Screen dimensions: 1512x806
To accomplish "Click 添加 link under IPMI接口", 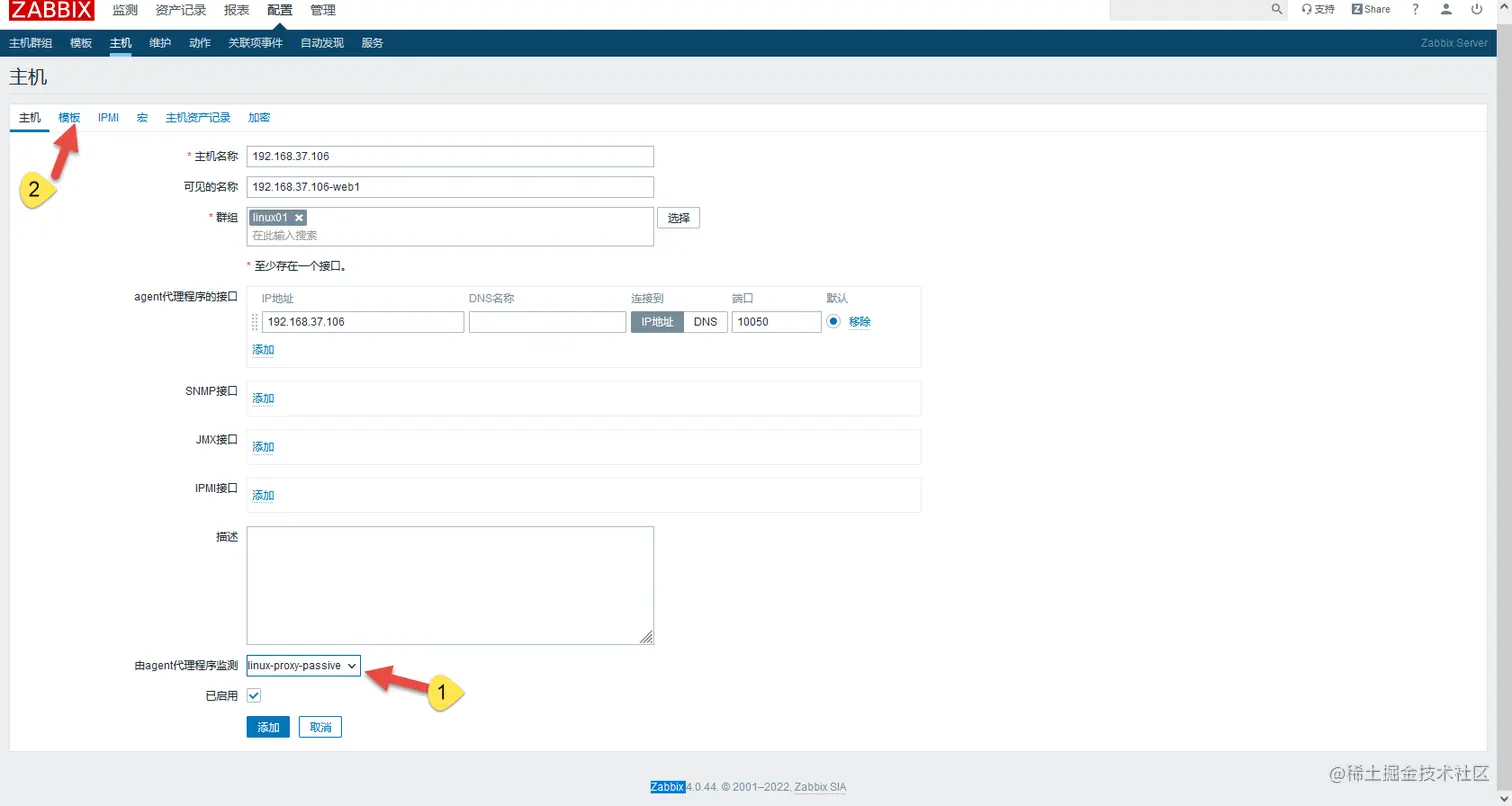I will (x=263, y=495).
